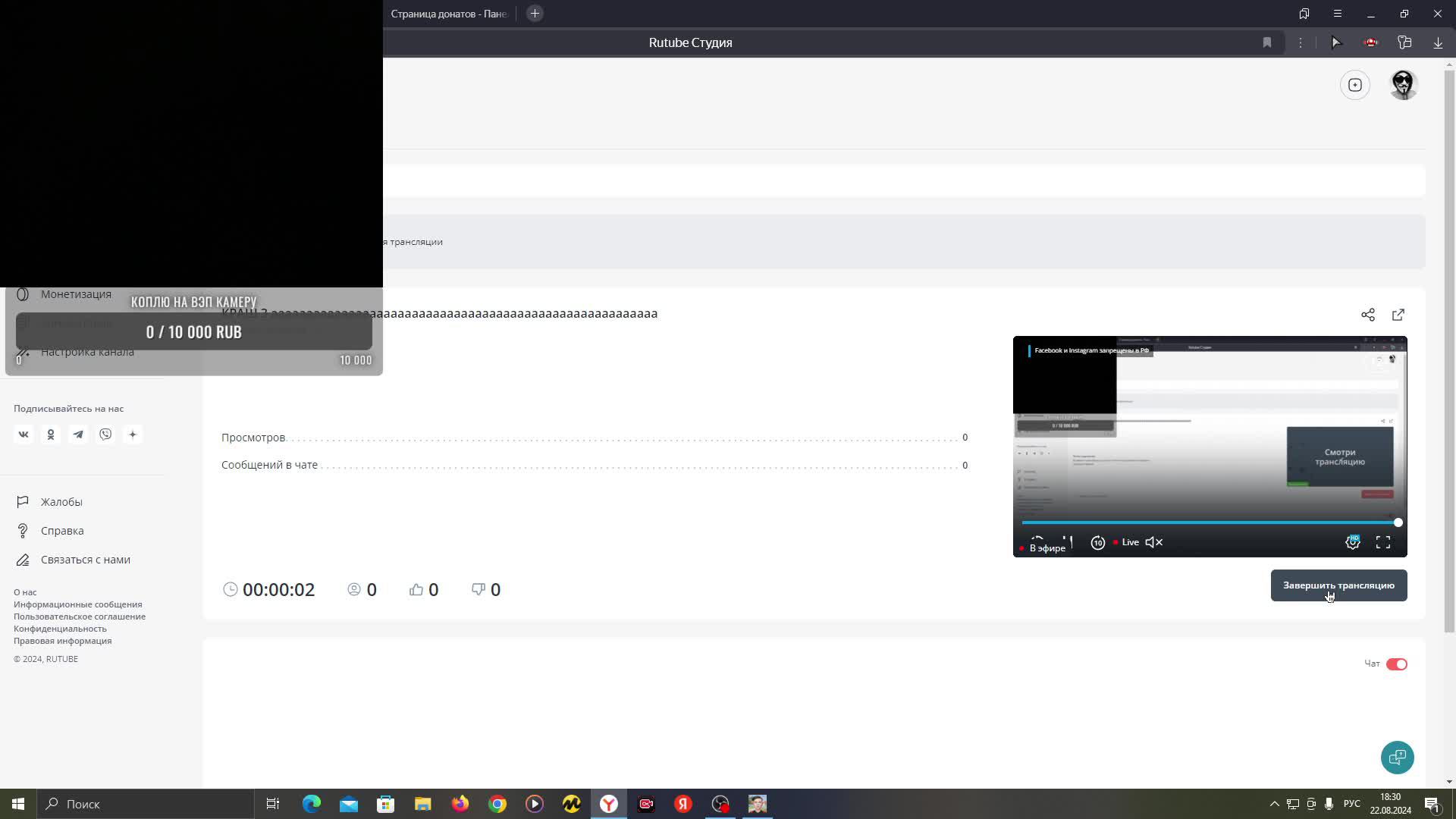Click the Telegram social icon
The image size is (1456, 819).
pos(78,435)
